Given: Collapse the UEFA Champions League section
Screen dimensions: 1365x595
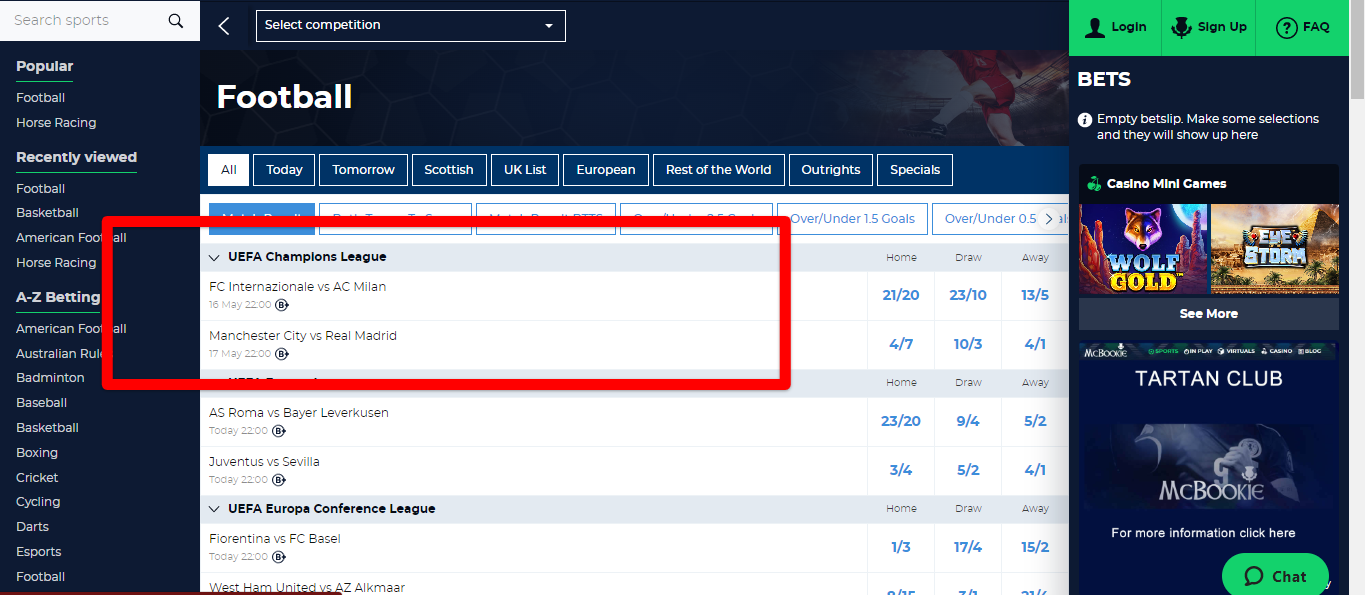Looking at the screenshot, I should (x=214, y=258).
